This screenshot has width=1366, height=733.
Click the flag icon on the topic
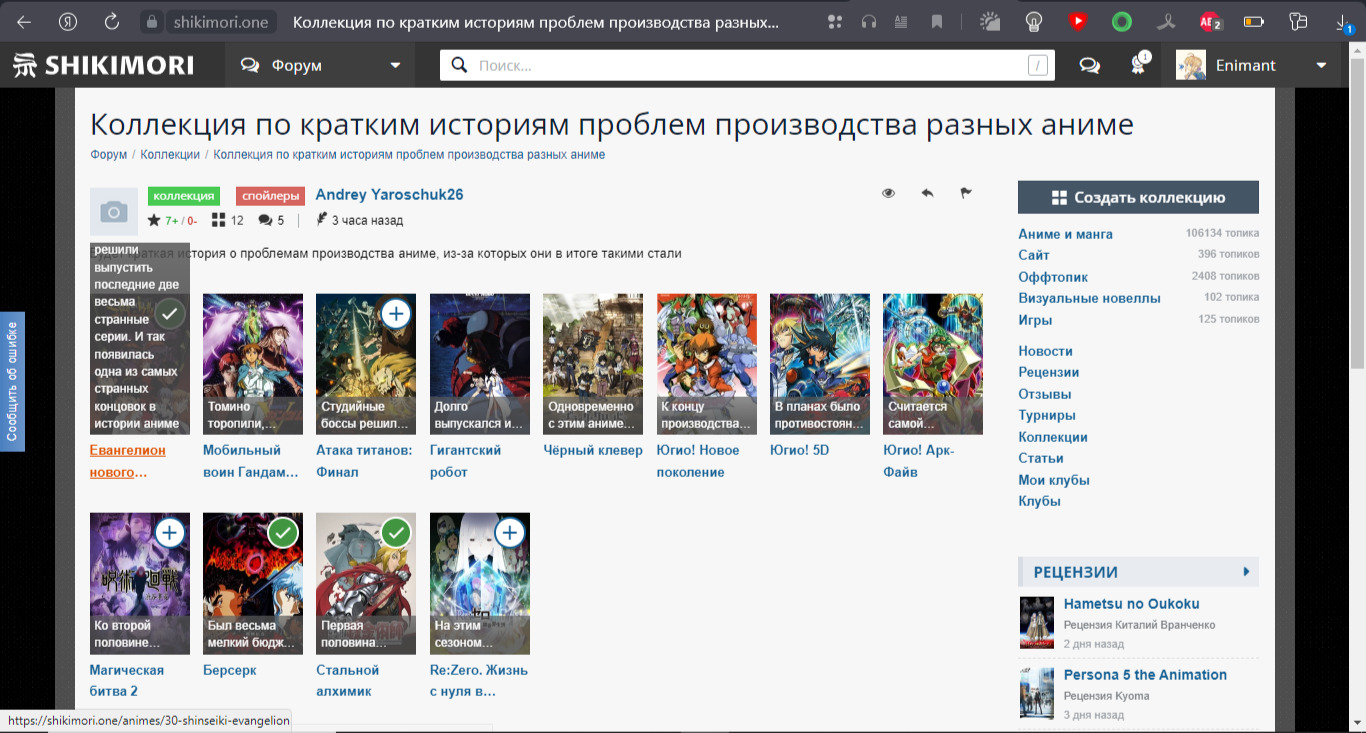(966, 193)
